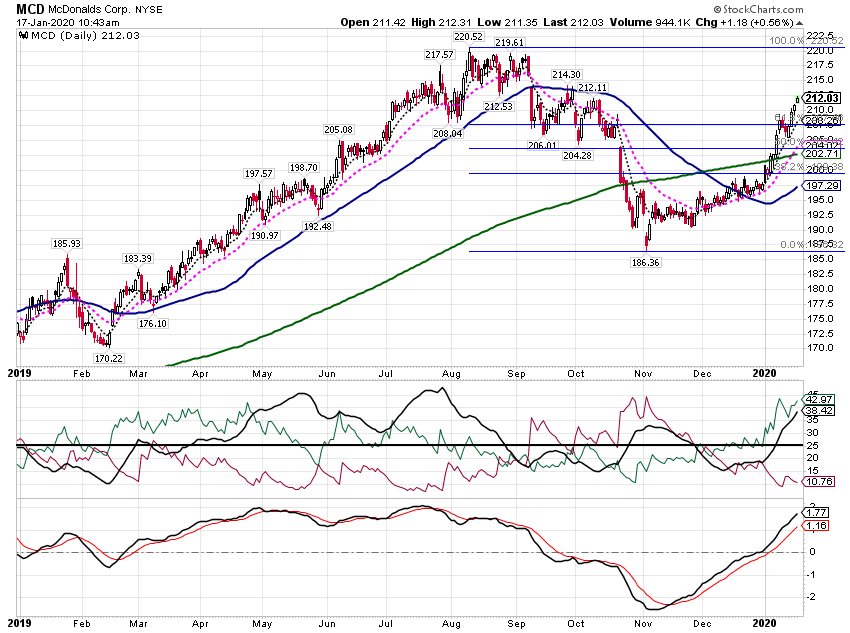Click the 204.28 low annotation

click(577, 156)
